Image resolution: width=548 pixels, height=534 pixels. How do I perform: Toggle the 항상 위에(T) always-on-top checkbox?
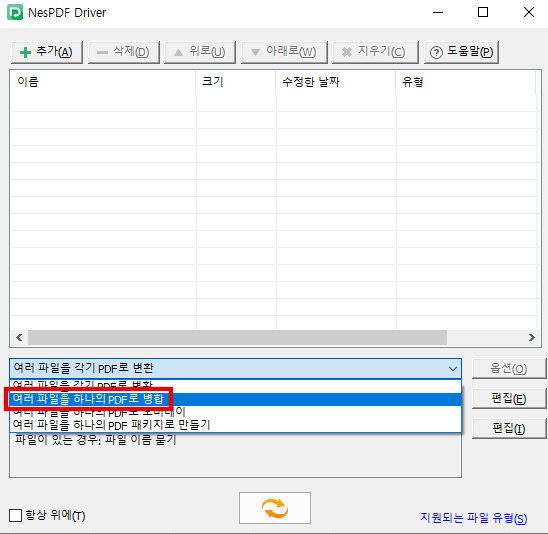pyautogui.click(x=15, y=515)
